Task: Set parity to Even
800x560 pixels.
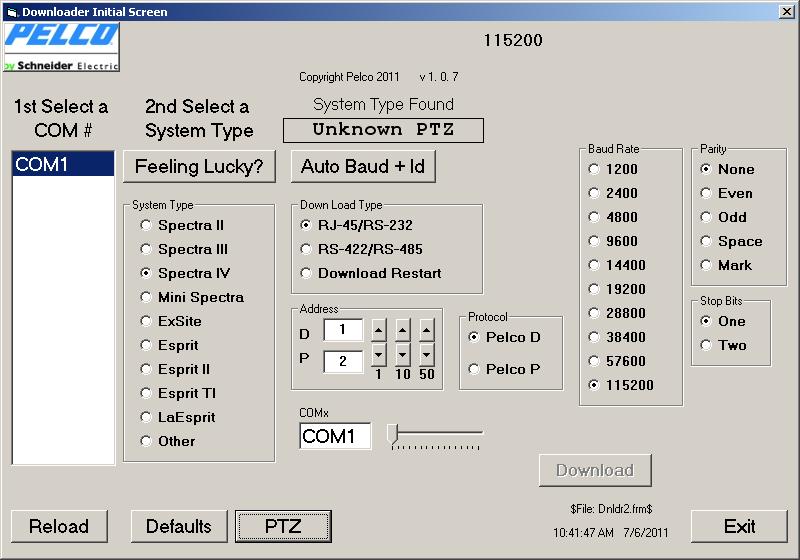Action: [727, 193]
